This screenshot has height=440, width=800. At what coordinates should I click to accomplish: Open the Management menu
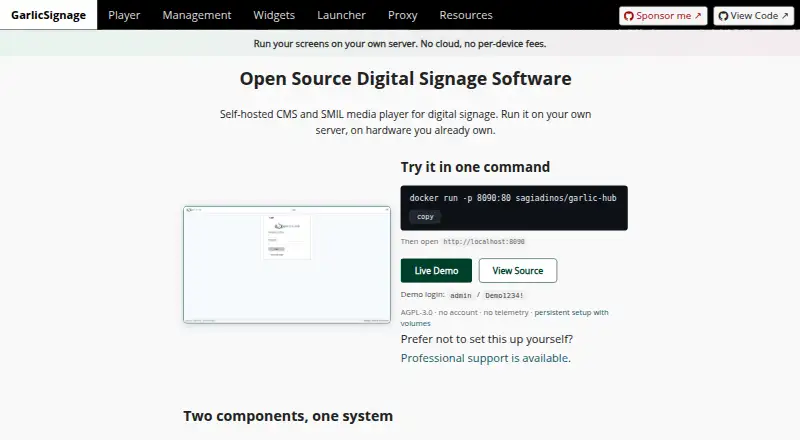tap(197, 15)
